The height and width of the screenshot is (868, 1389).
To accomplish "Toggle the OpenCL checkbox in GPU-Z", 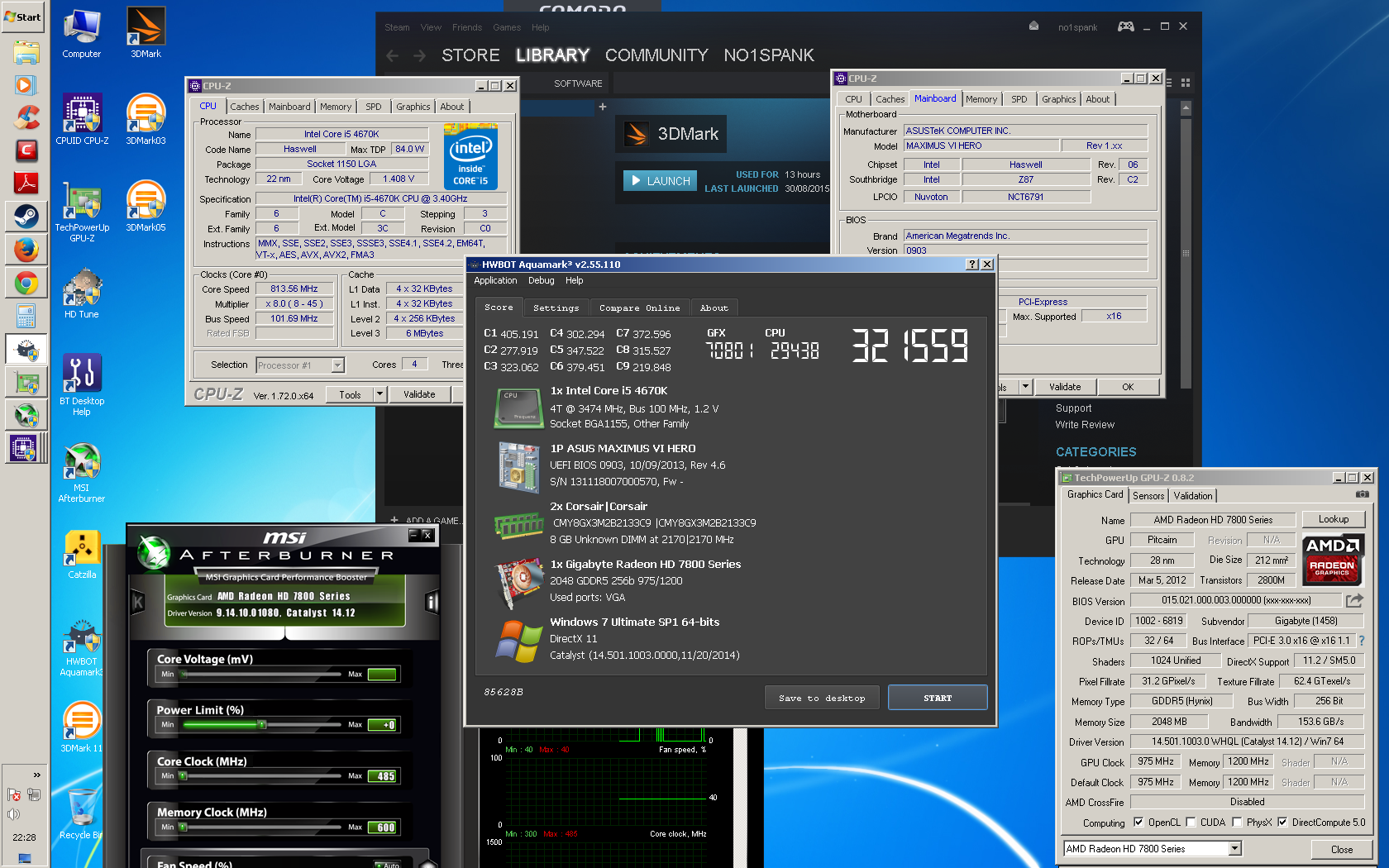I will 1138,822.
